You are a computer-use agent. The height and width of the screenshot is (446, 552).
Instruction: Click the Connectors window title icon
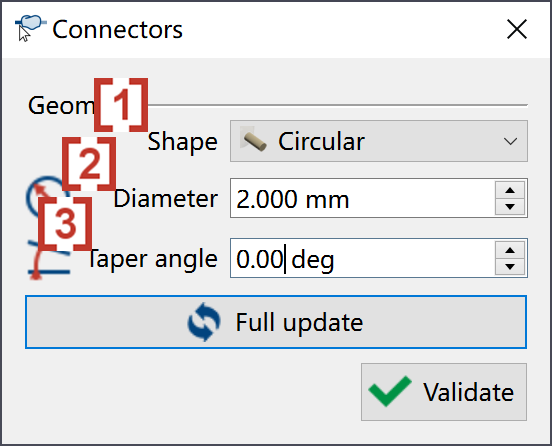click(x=31, y=25)
